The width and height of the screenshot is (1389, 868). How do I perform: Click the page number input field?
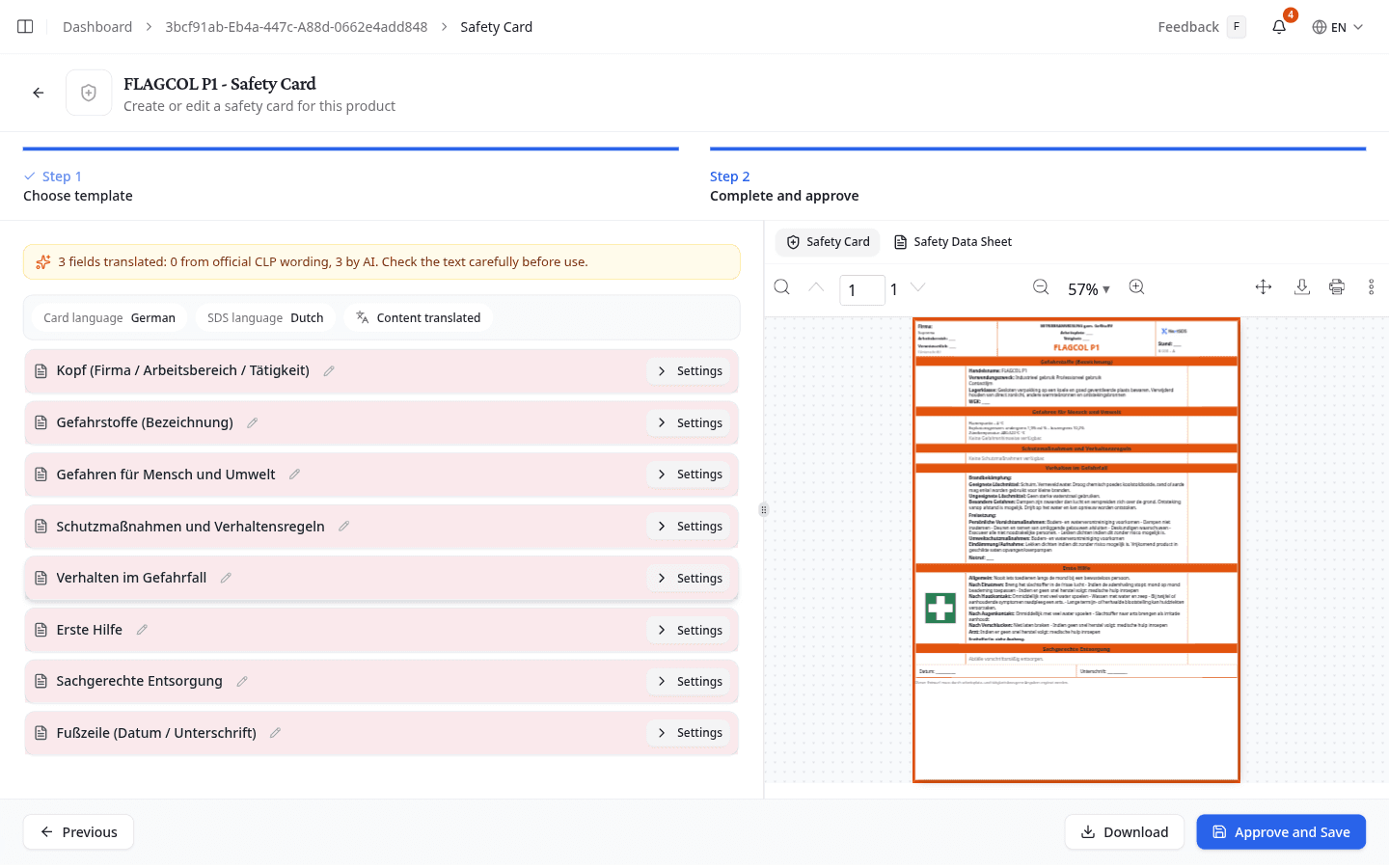(x=862, y=290)
